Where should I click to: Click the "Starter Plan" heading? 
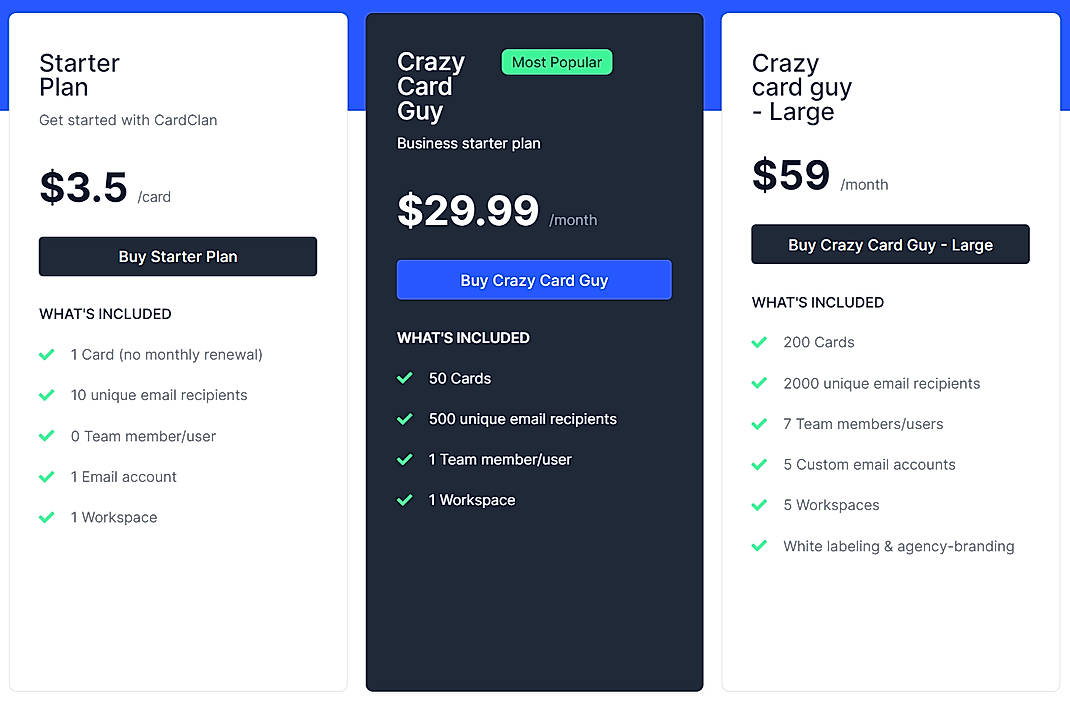79,76
